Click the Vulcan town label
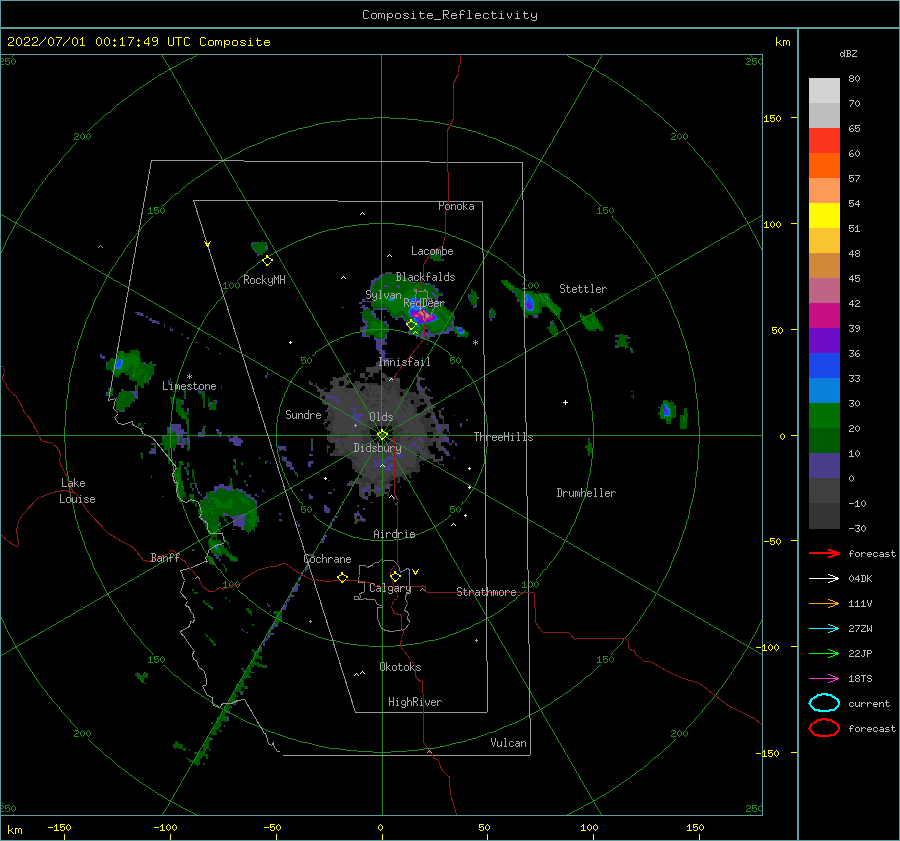 pyautogui.click(x=509, y=743)
